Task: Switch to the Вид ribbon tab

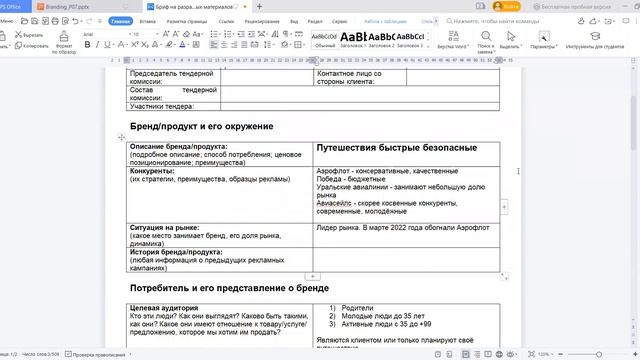Action: coord(294,21)
